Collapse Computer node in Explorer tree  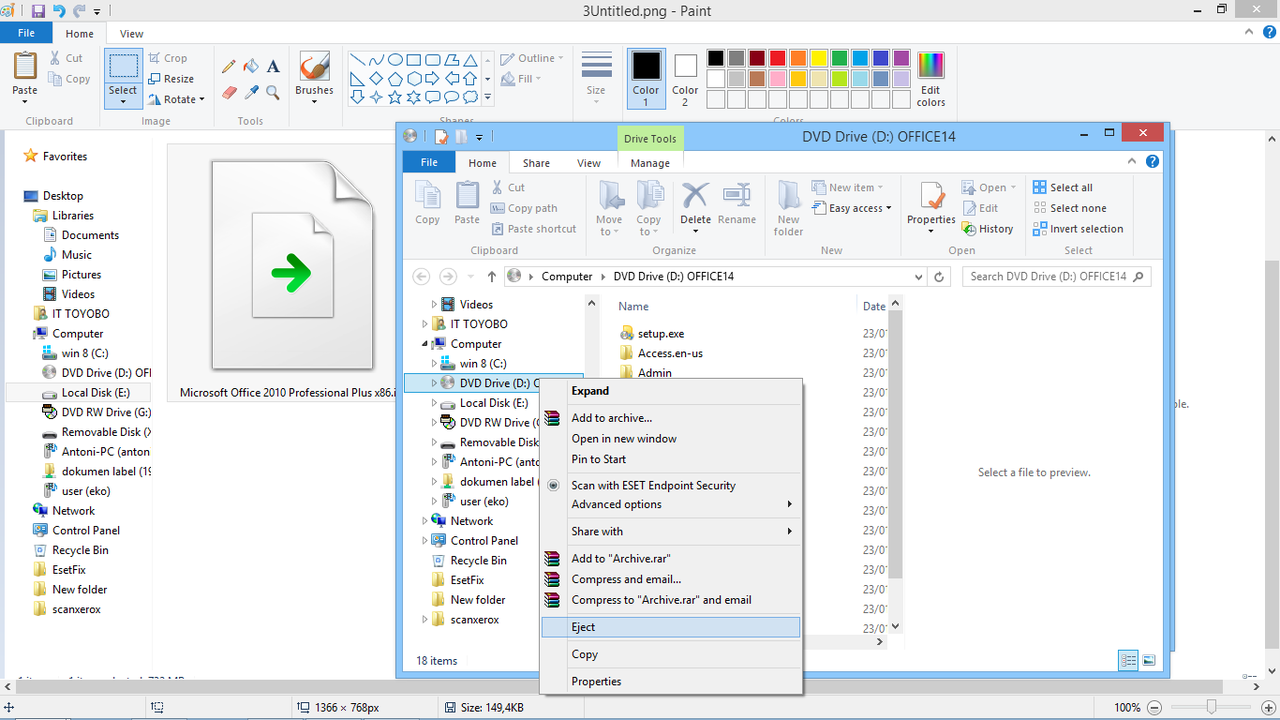point(425,344)
